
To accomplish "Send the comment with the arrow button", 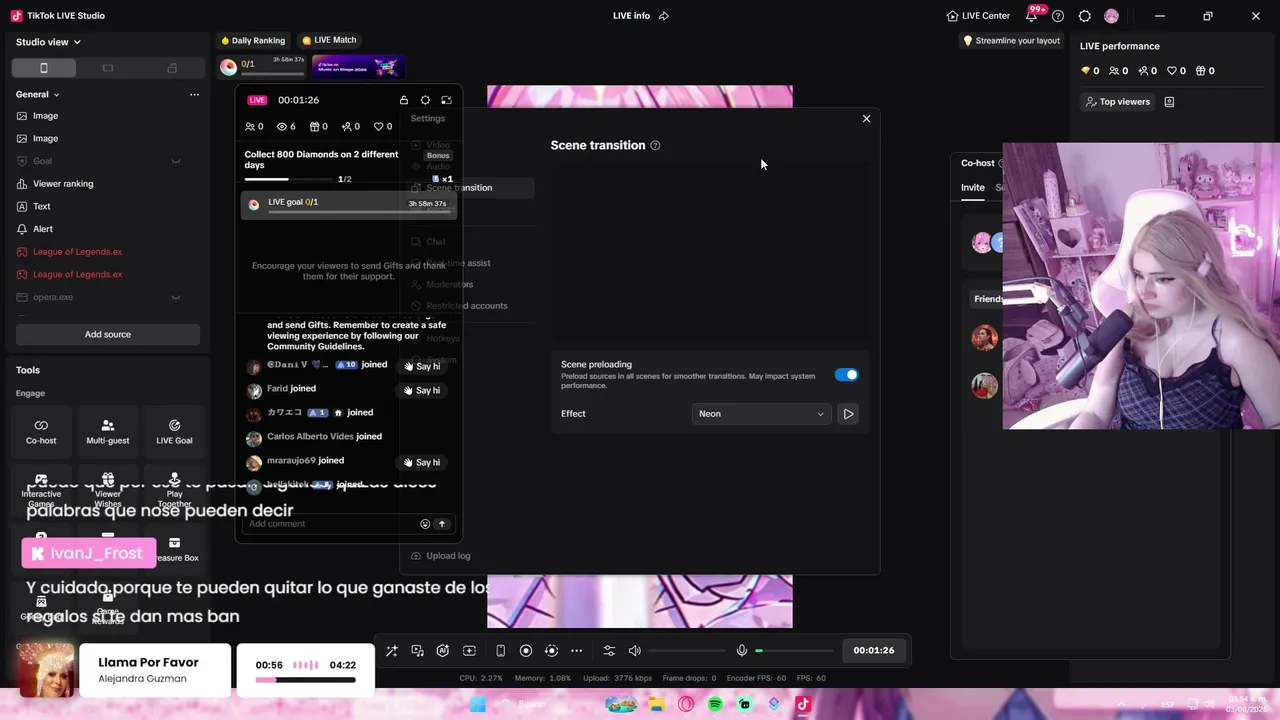I will click(x=442, y=524).
